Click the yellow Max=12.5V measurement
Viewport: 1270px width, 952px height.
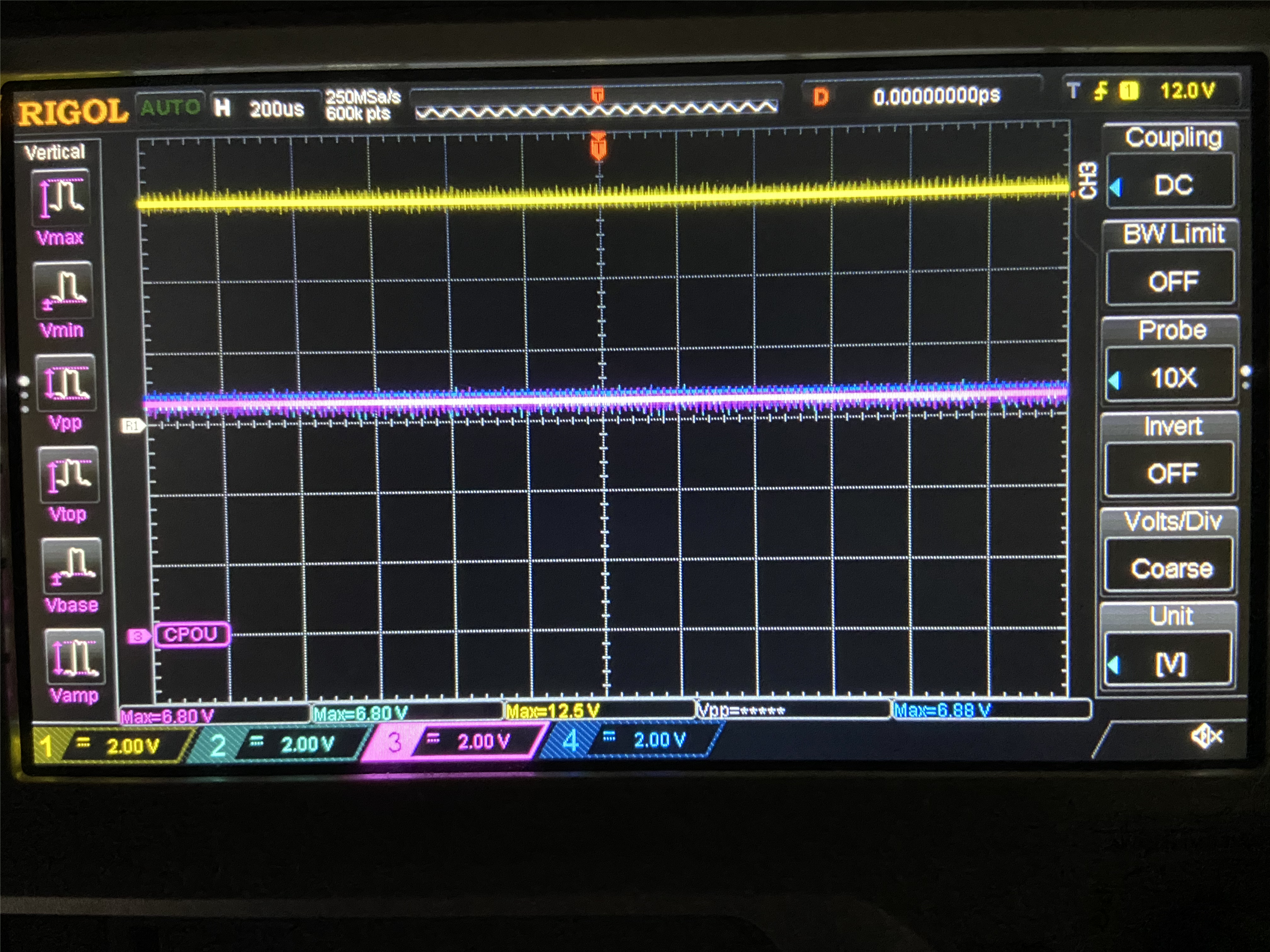(552, 711)
